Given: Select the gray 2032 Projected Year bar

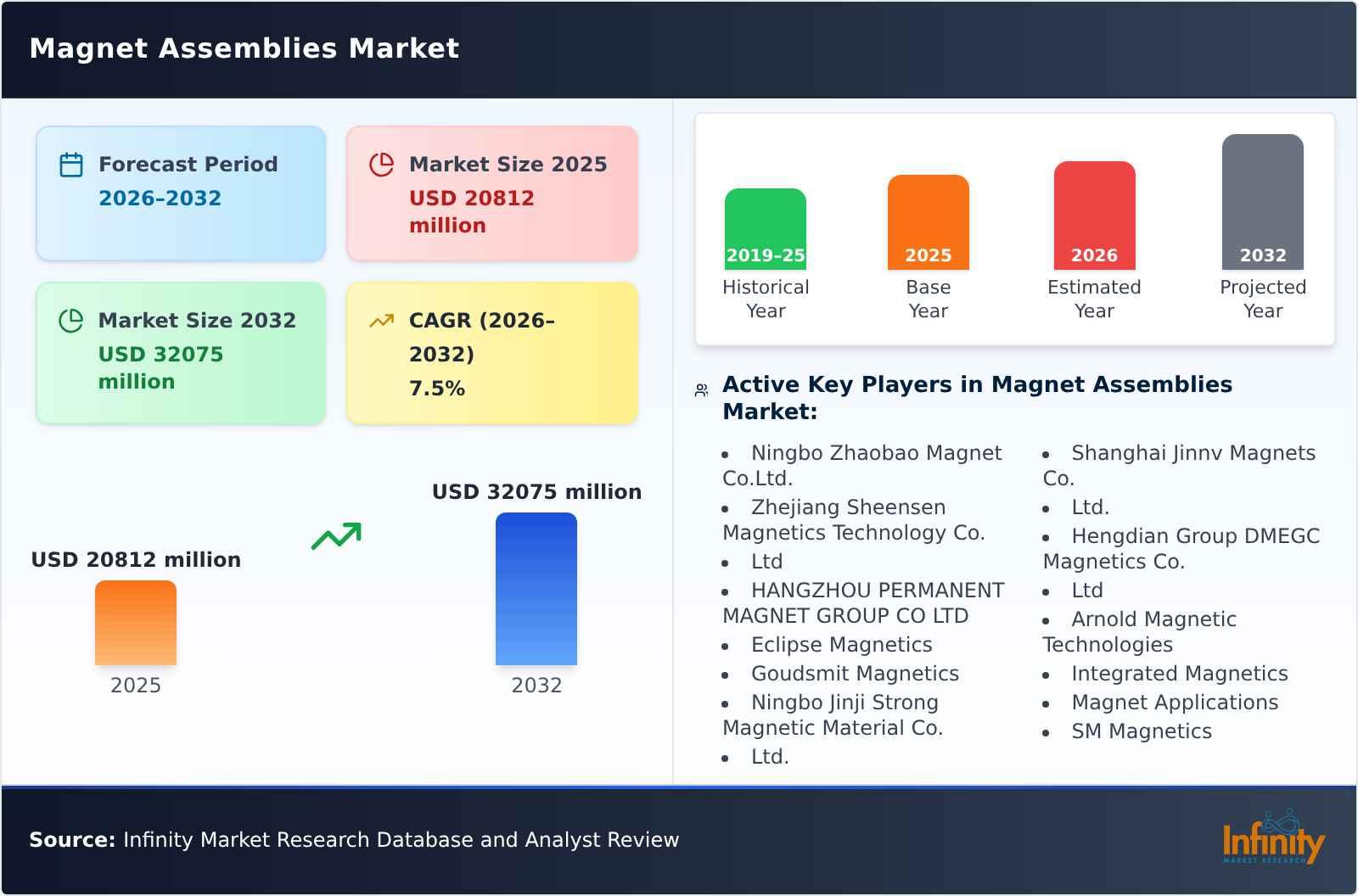Looking at the screenshot, I should click(1262, 204).
